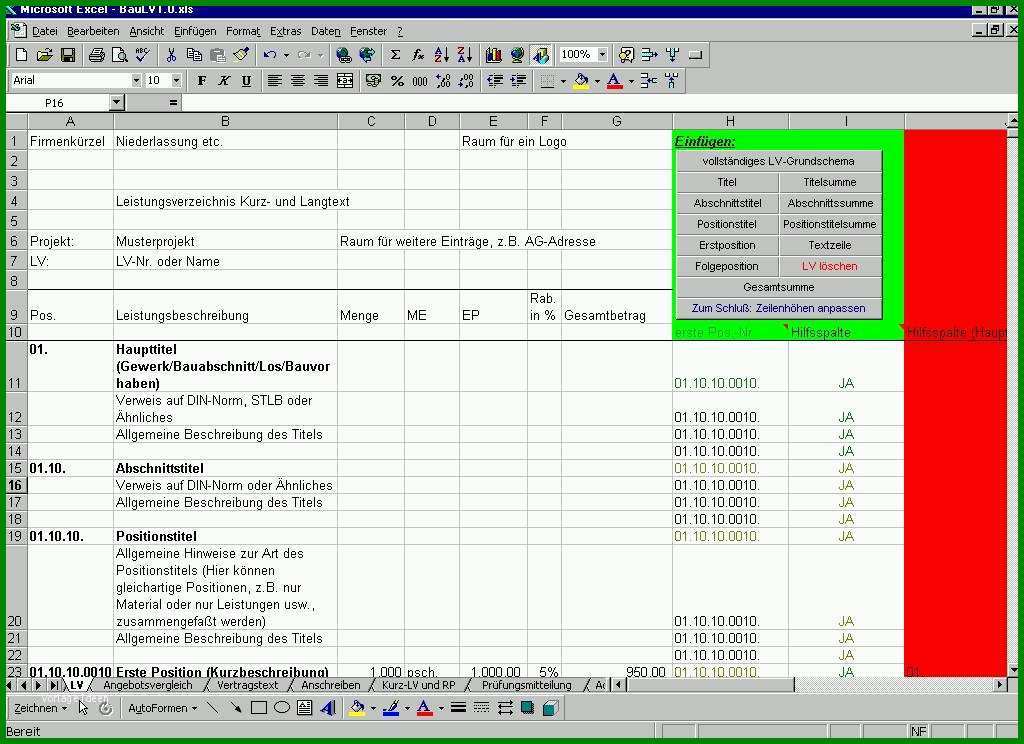Sort ascending A to Z
Image resolution: width=1024 pixels, height=744 pixels.
click(441, 55)
